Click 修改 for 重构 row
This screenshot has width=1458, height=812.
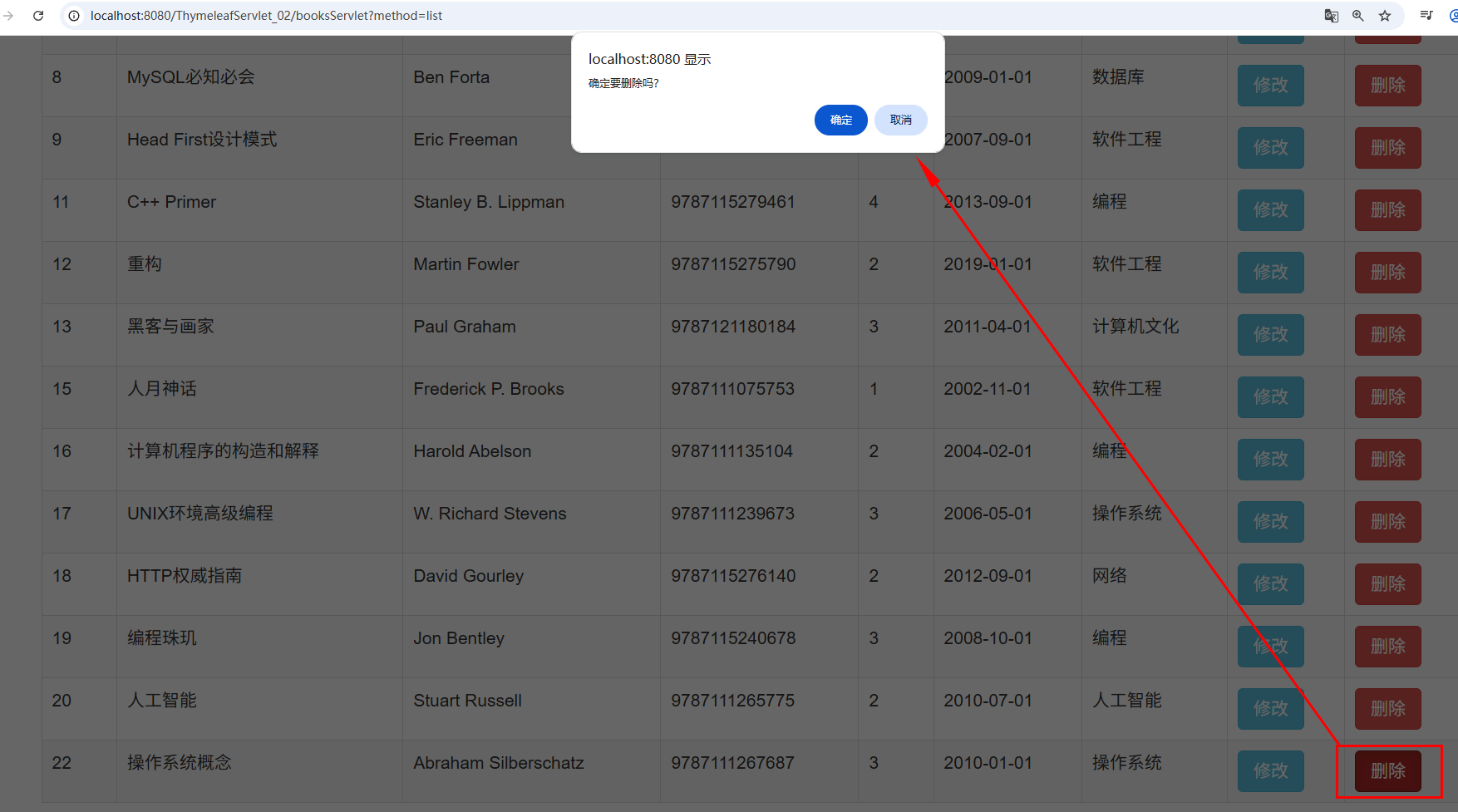click(1271, 273)
